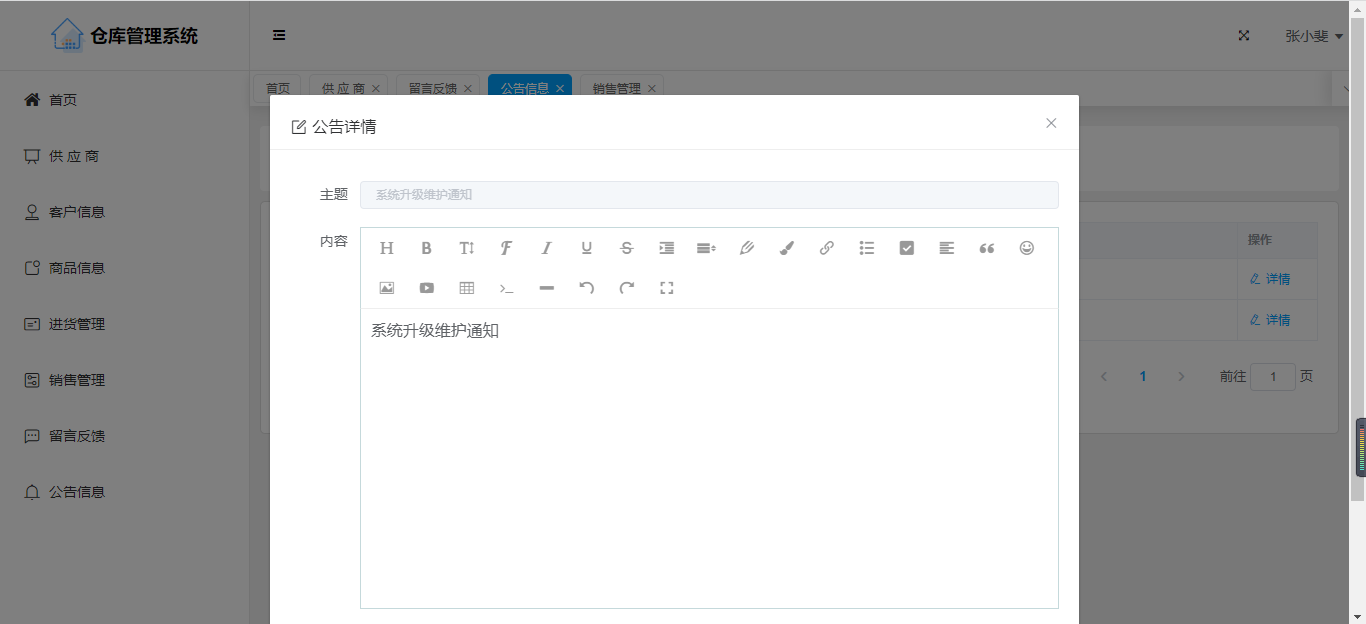Close the 公告详情 dialog
The height and width of the screenshot is (624, 1366).
1051,123
